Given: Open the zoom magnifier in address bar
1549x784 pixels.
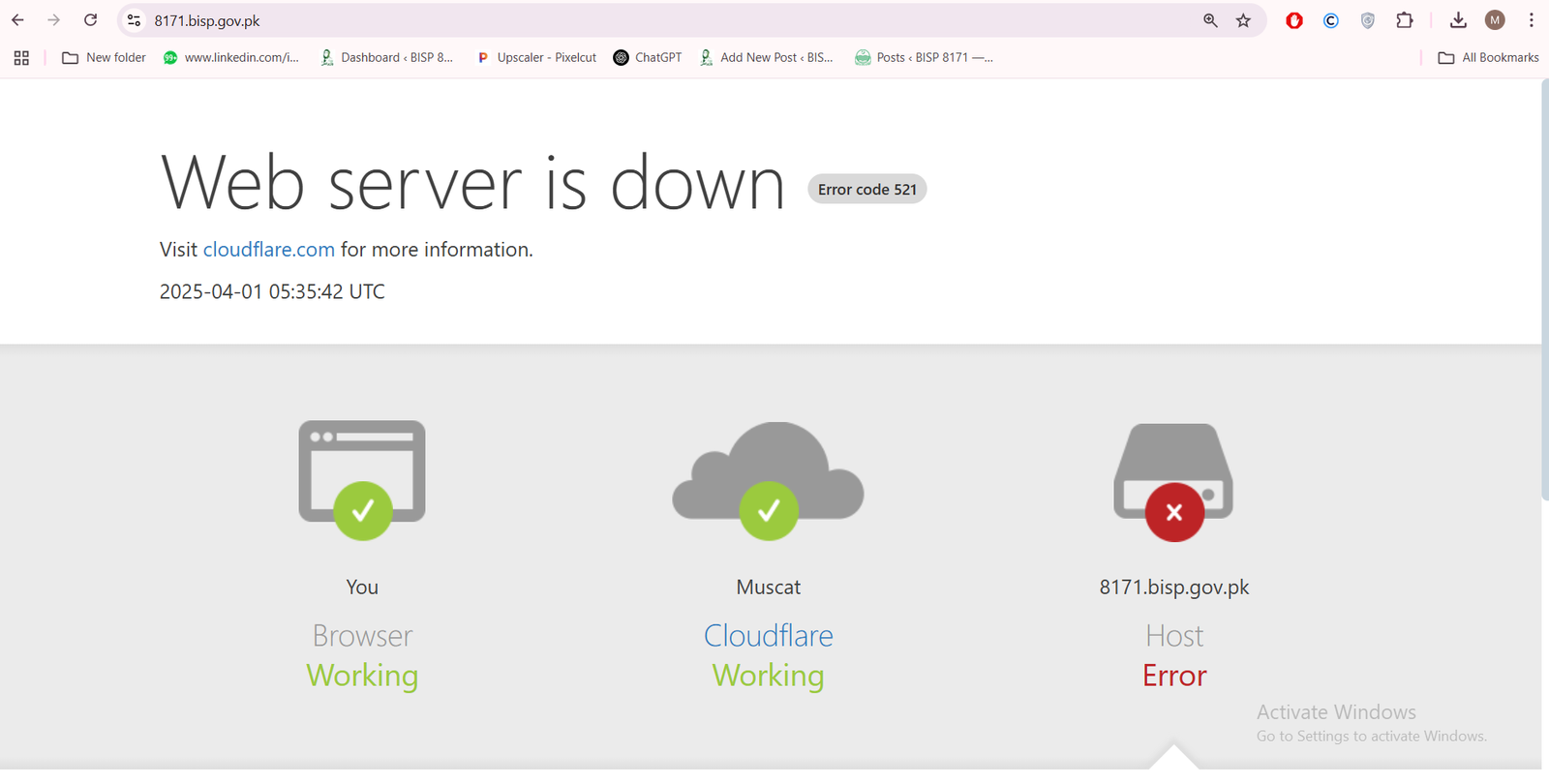Looking at the screenshot, I should 1210,20.
